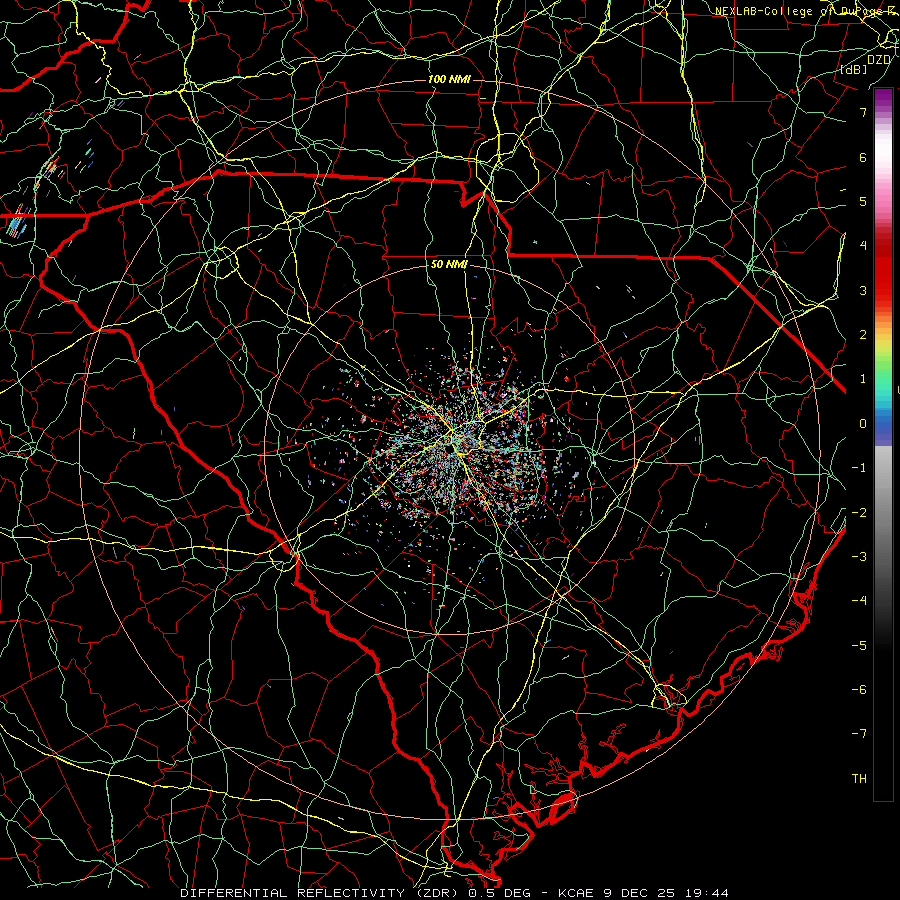Viewport: 900px width, 900px height.
Task: Click the "TH" label on the scale
Action: [859, 779]
